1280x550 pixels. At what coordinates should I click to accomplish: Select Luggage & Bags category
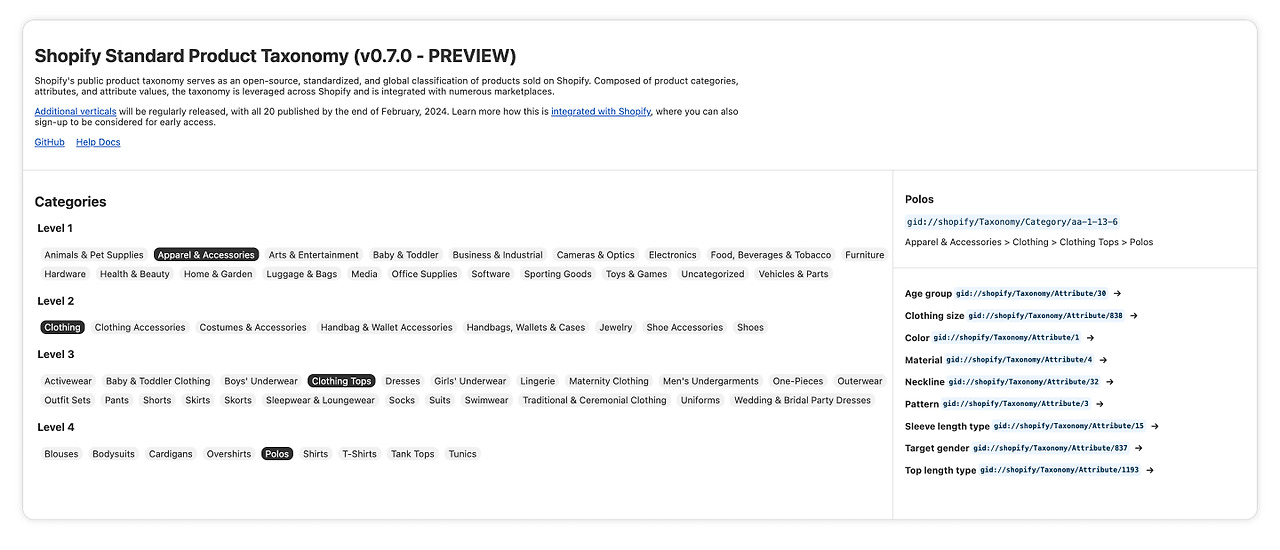pyautogui.click(x=302, y=274)
